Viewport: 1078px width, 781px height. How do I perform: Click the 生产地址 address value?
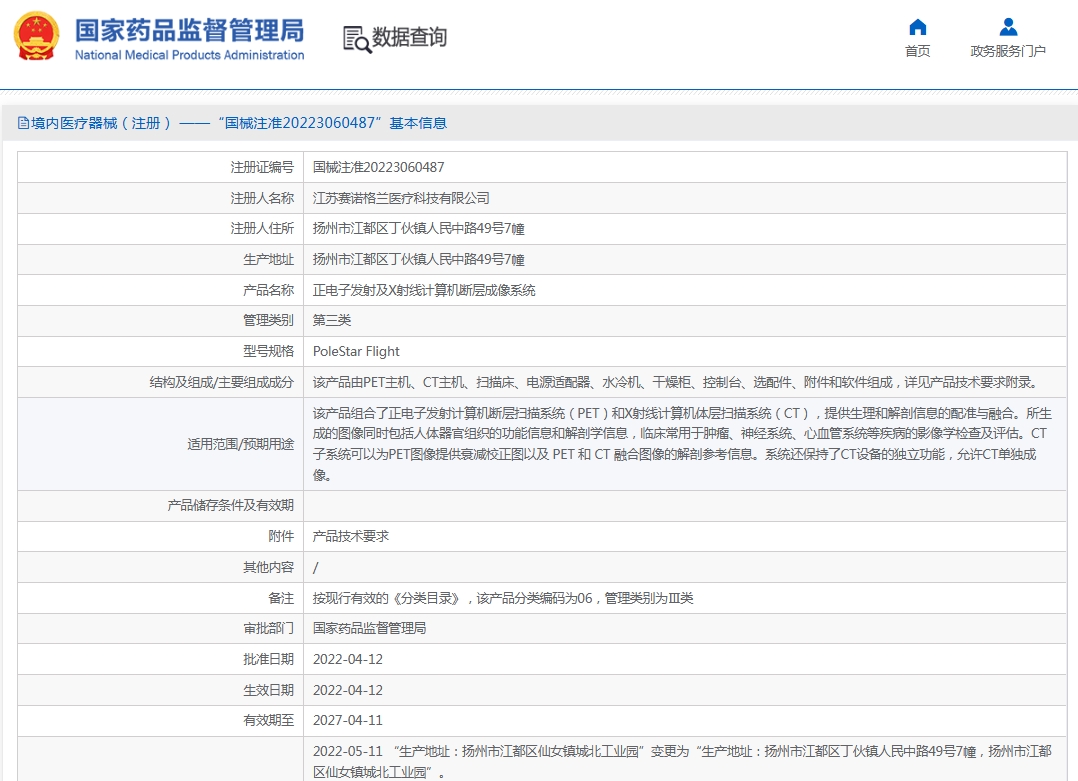[419, 259]
